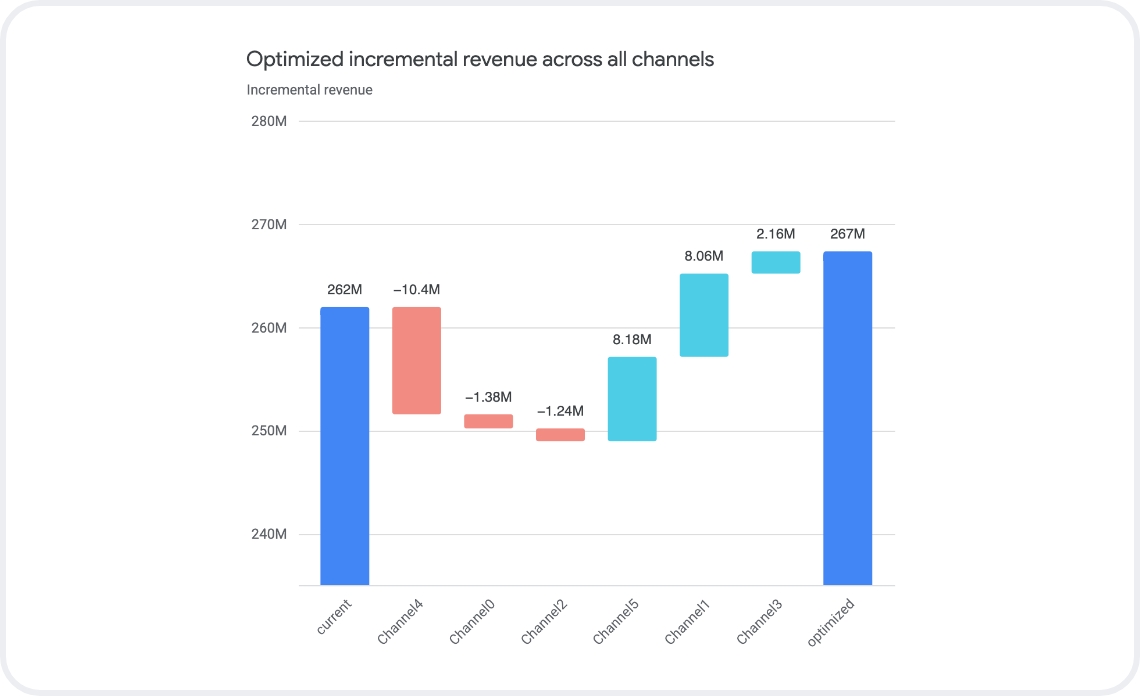This screenshot has height=696, width=1140.
Task: Click the 'Channel5' x-axis label
Action: coord(616,622)
